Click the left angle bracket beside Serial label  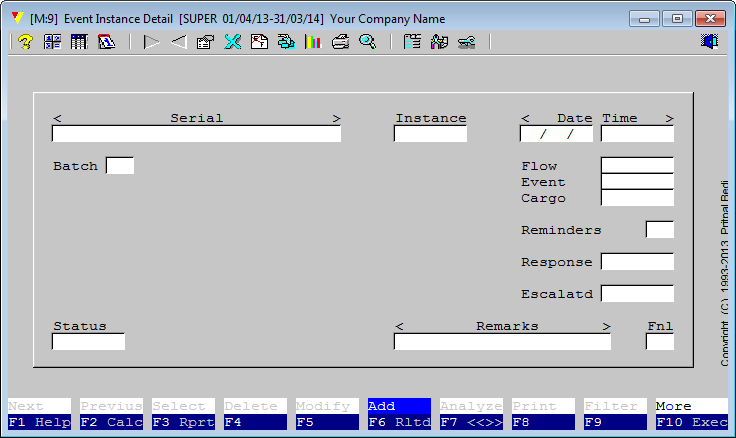pos(57,118)
